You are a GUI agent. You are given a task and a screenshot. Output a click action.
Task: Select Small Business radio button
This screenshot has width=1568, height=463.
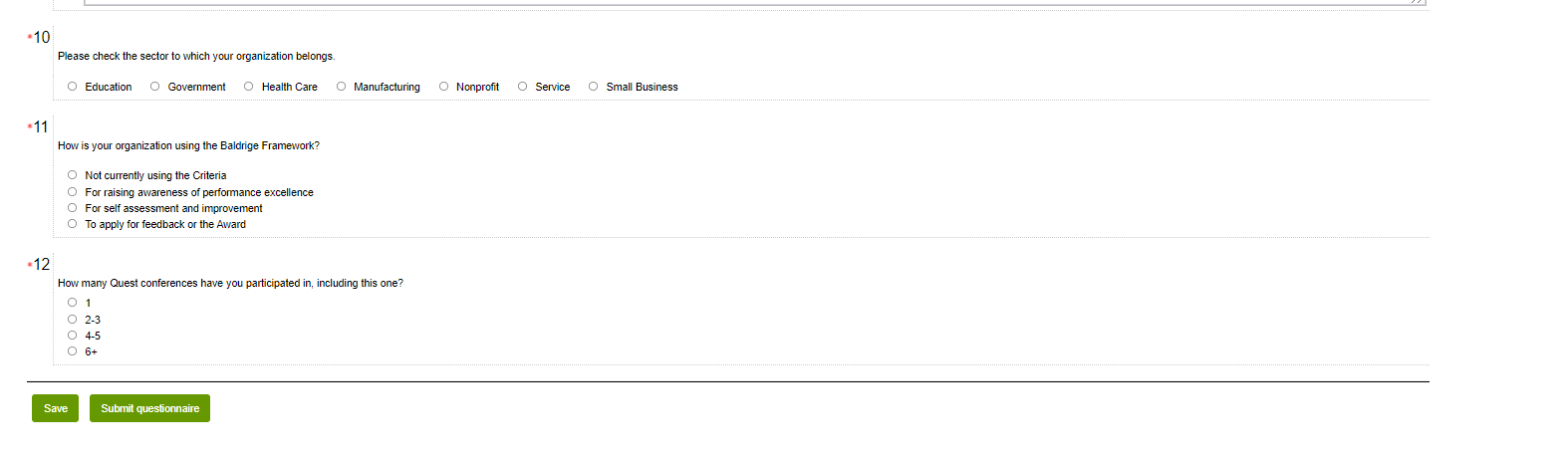[x=593, y=87]
